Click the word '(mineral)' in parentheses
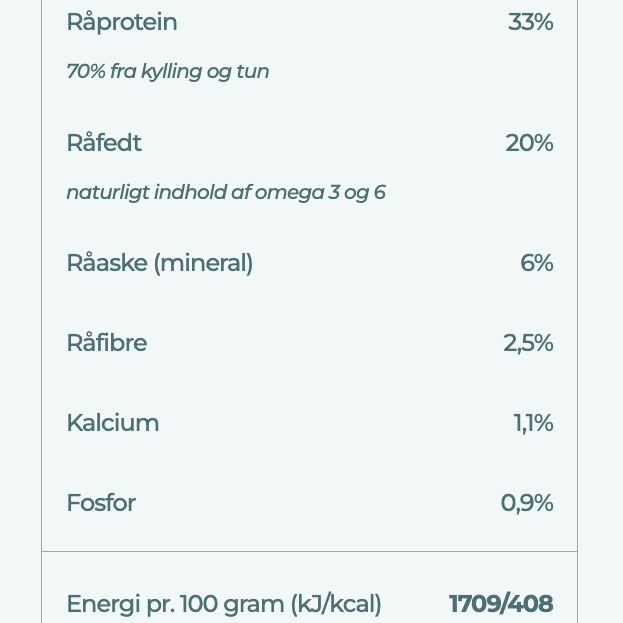623x623 pixels. pyautogui.click(x=203, y=263)
